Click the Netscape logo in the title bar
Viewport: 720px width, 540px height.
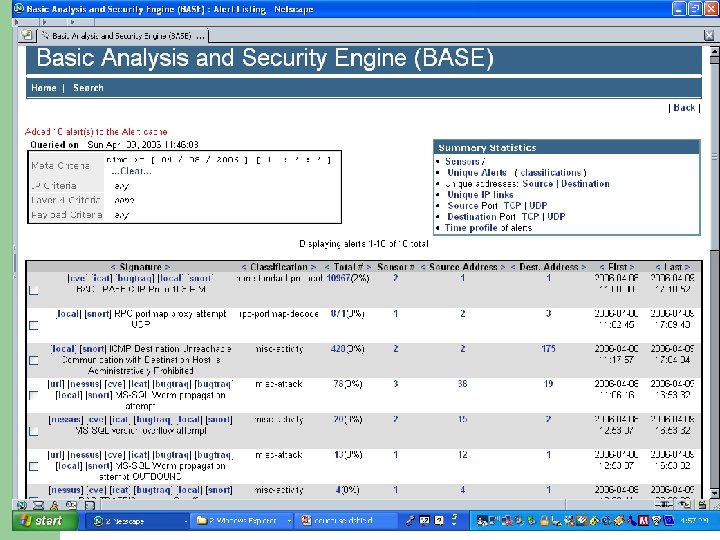(x=19, y=8)
